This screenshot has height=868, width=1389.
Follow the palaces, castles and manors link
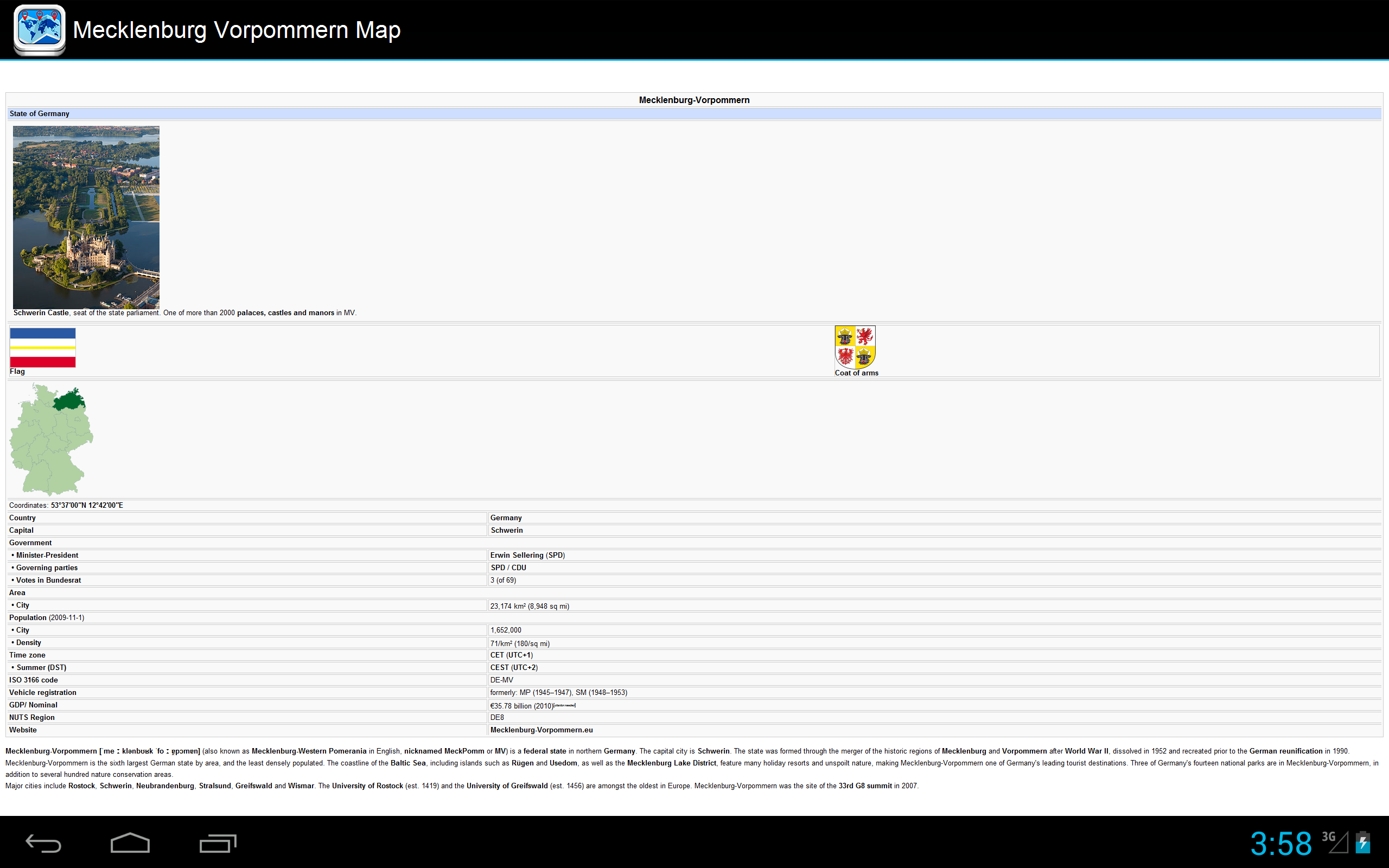point(285,313)
